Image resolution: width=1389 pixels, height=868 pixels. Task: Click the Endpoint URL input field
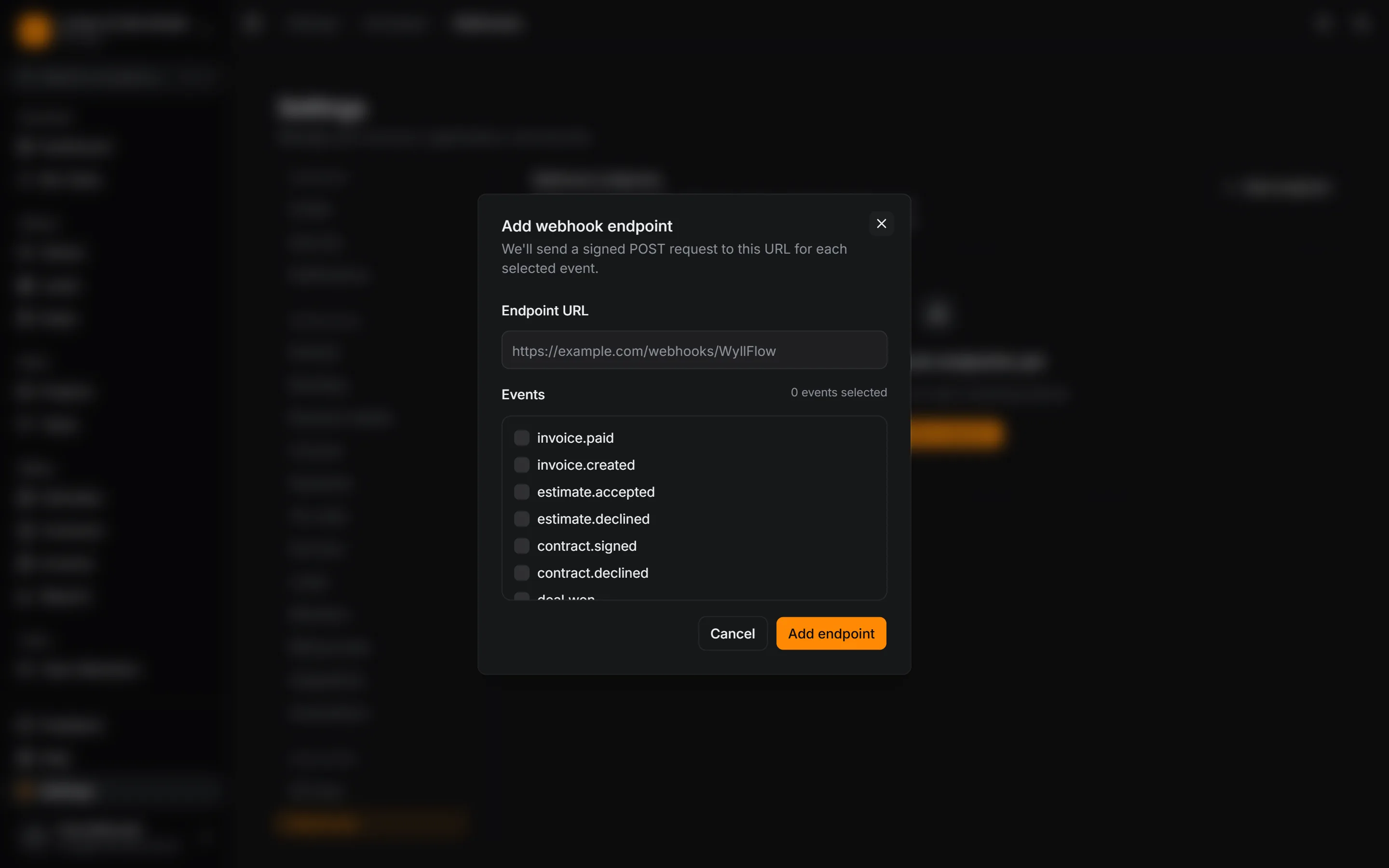pyautogui.click(x=694, y=350)
